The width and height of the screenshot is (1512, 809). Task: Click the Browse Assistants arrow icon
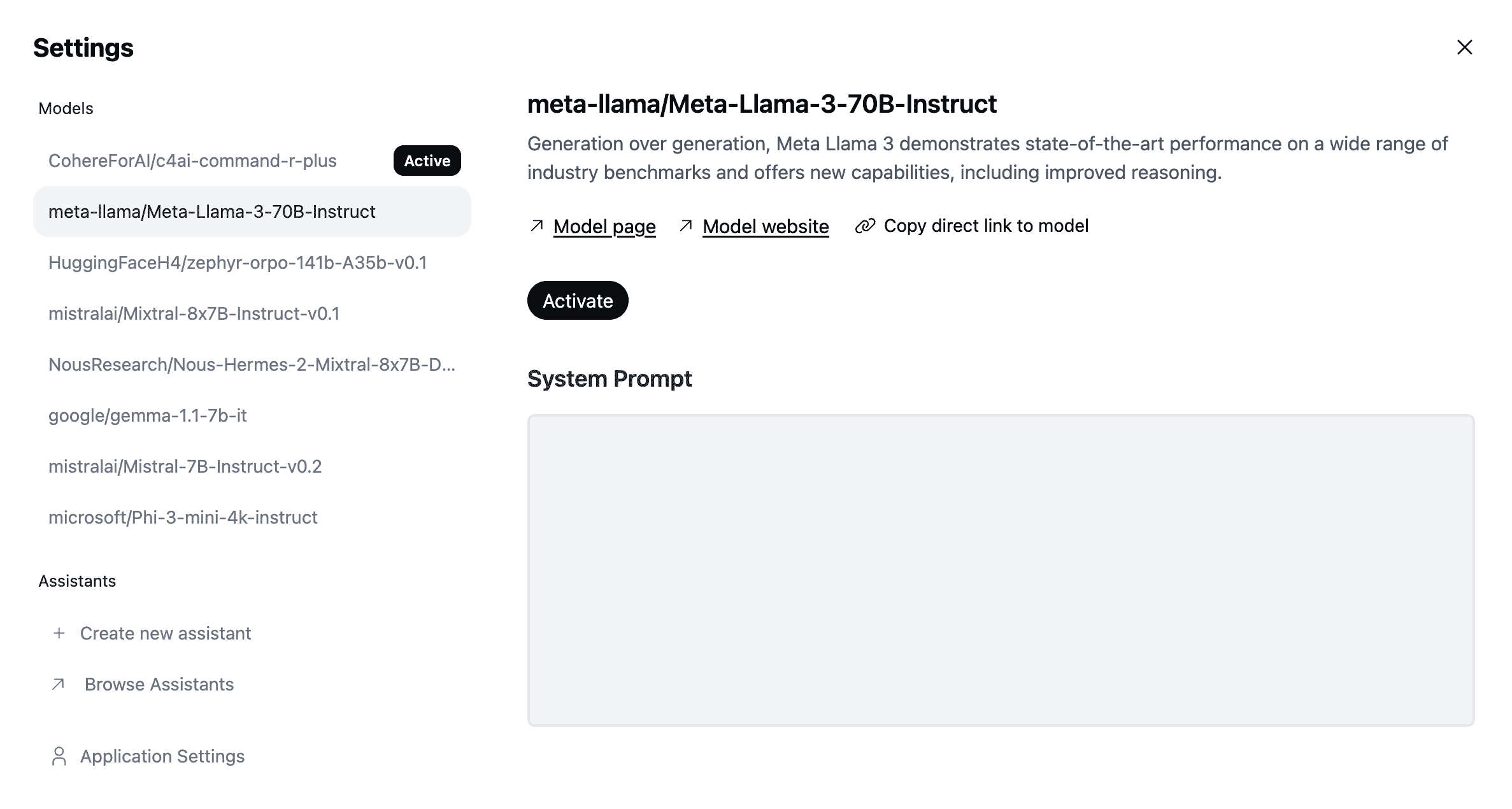tap(58, 684)
